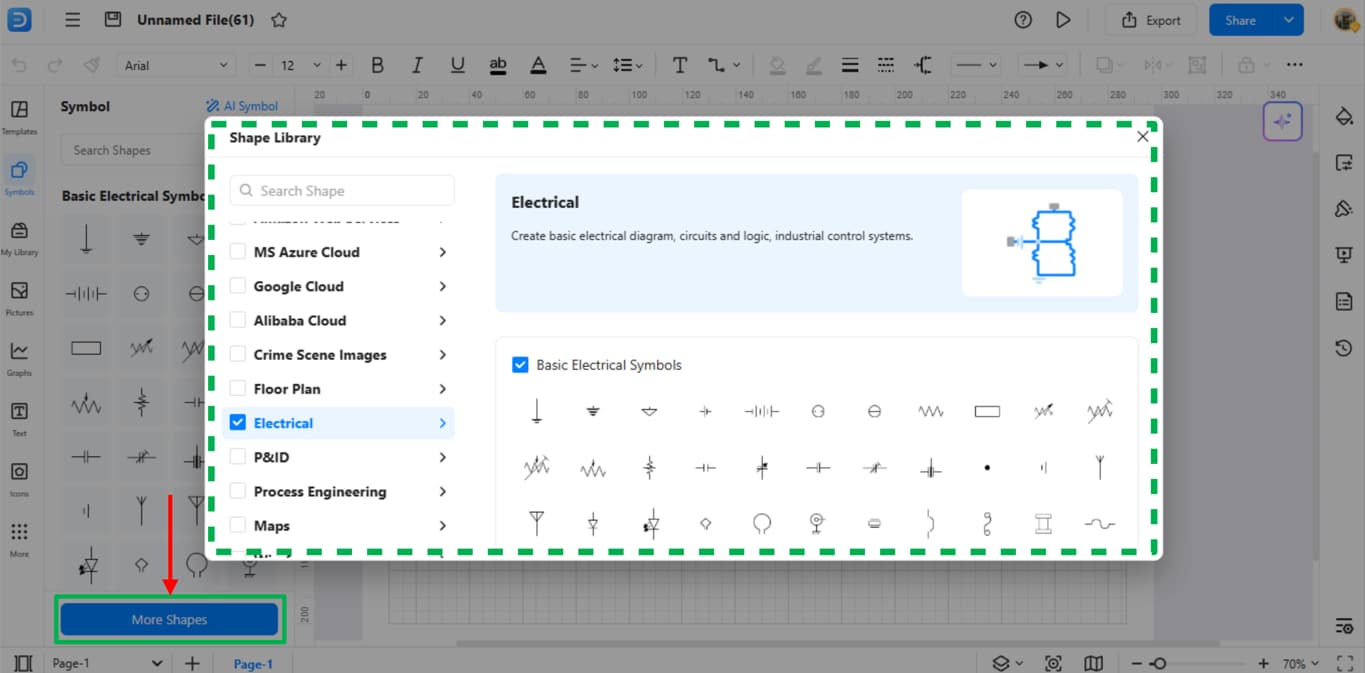This screenshot has height=673, width=1365.
Task: Open the hamburger main menu
Action: click(72, 20)
